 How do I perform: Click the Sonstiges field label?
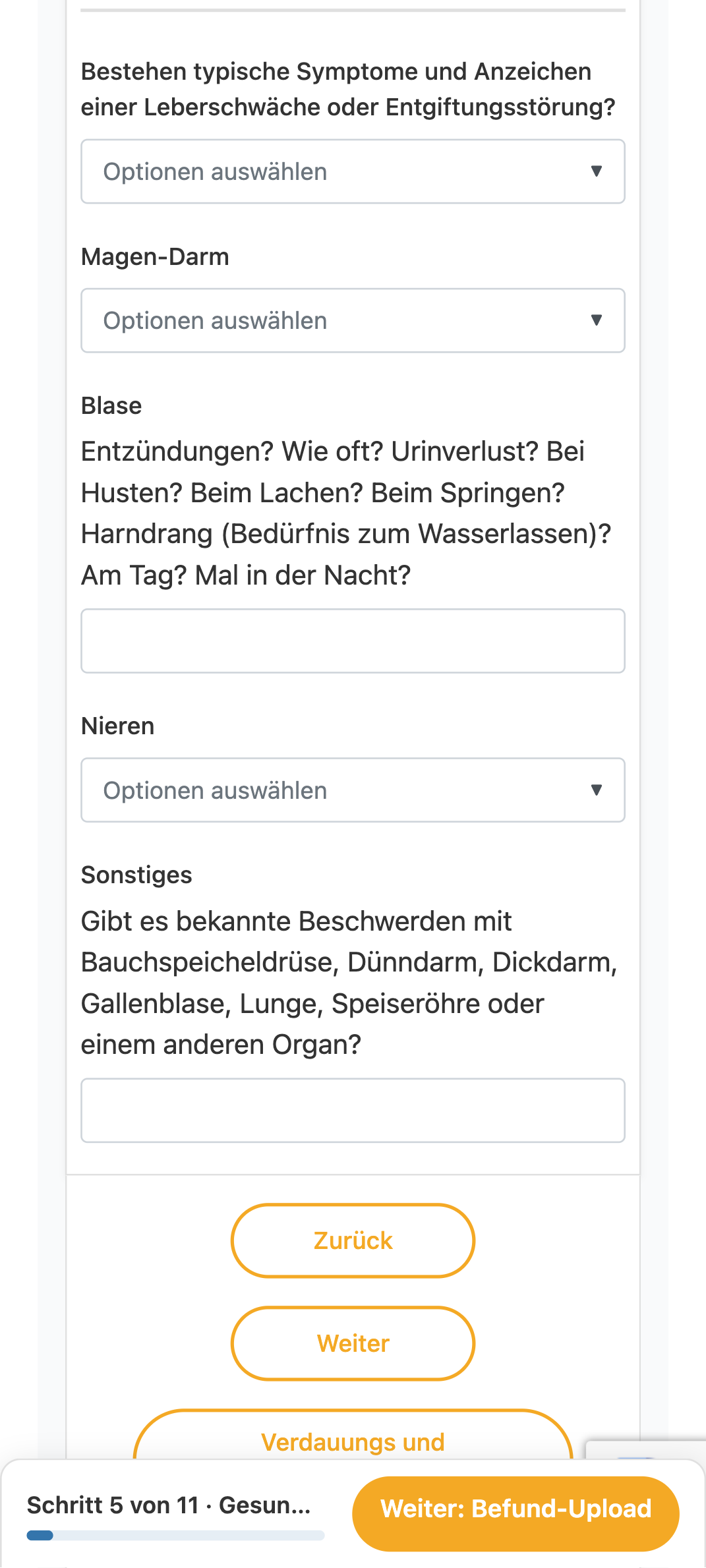tap(136, 875)
